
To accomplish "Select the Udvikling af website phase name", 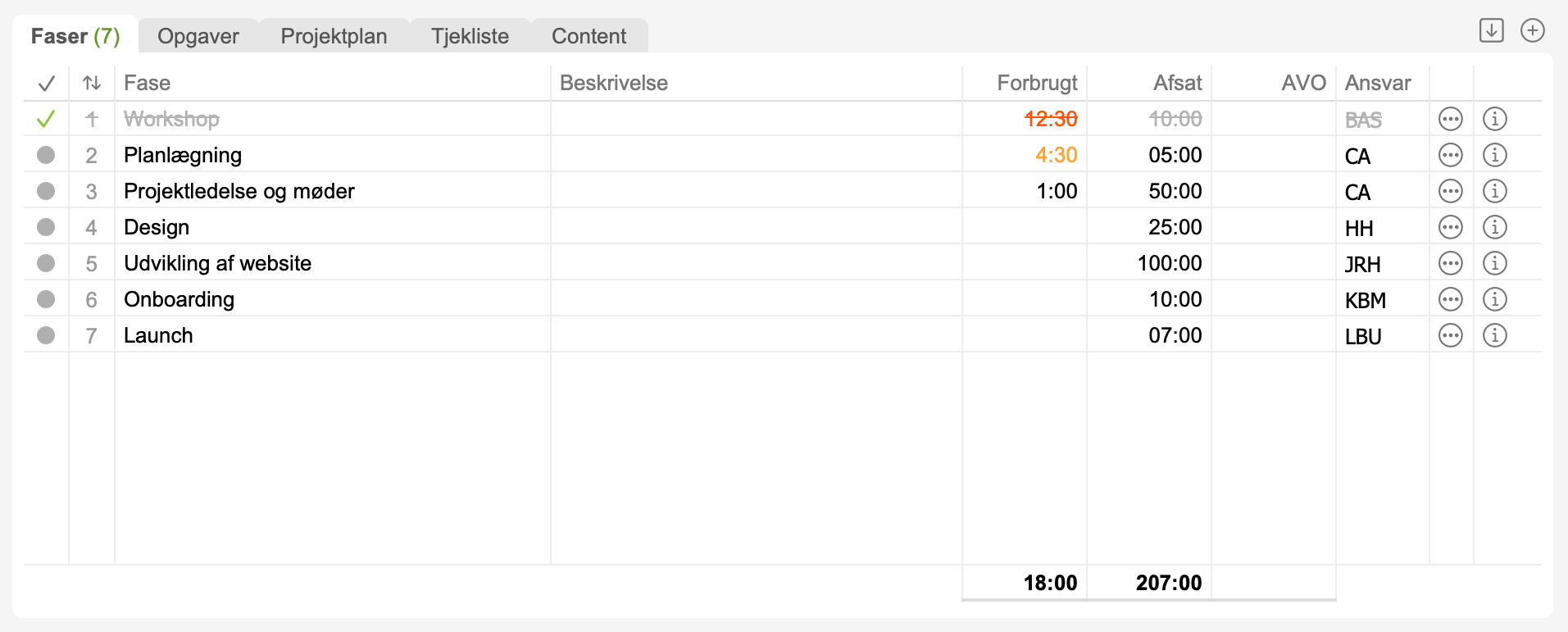I will [217, 263].
